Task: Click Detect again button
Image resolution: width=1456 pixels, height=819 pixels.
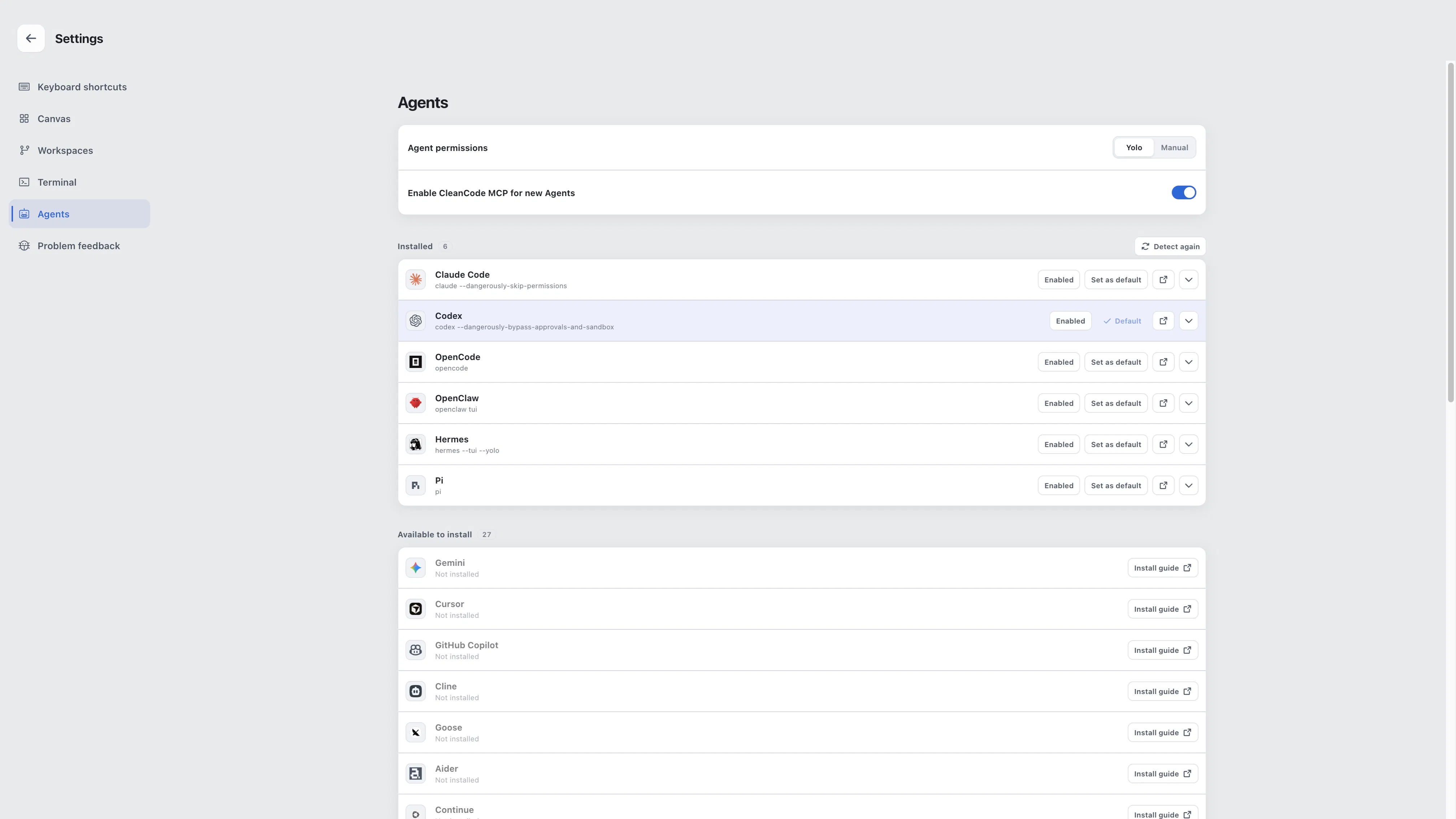Action: tap(1170, 246)
